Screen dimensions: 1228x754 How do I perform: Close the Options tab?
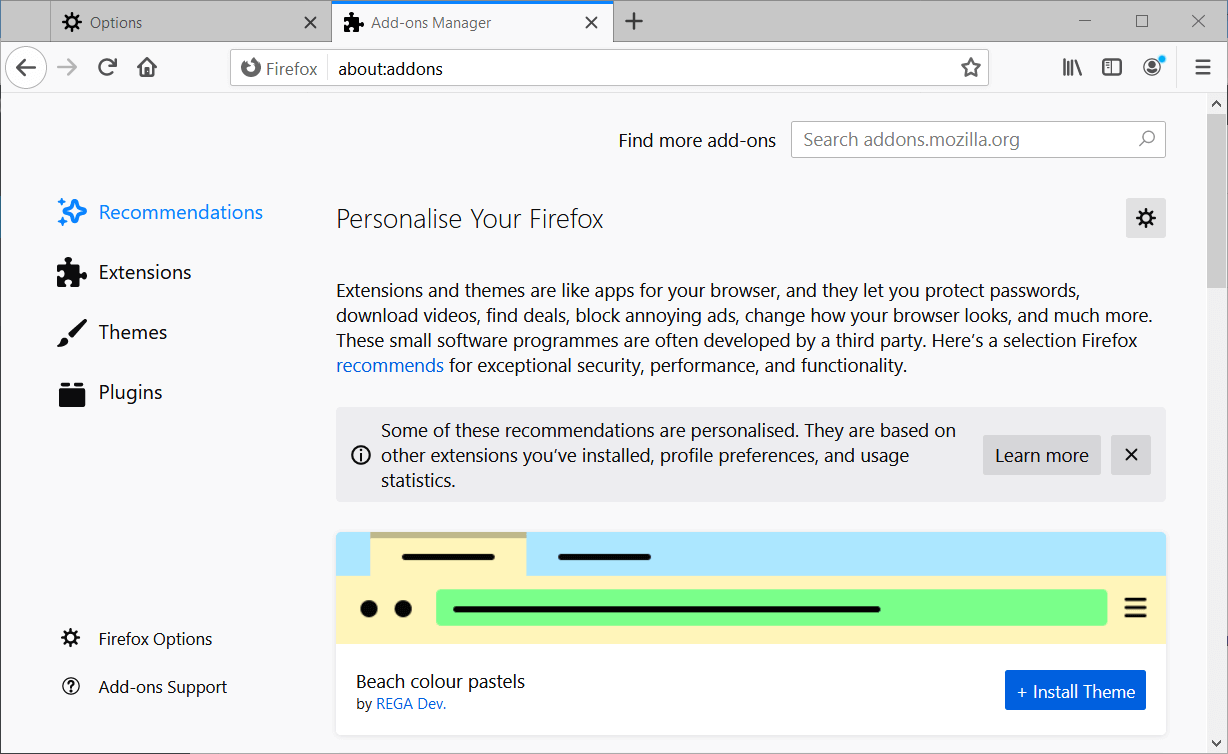(x=310, y=22)
